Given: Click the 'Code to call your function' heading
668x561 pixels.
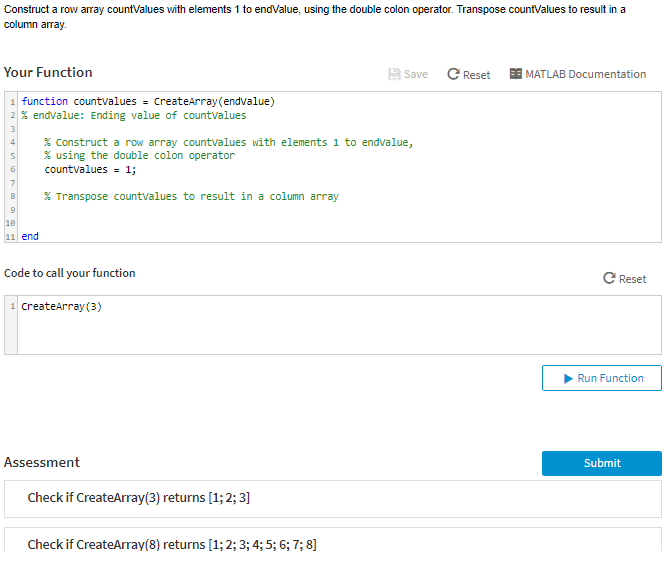Looking at the screenshot, I should click(70, 273).
